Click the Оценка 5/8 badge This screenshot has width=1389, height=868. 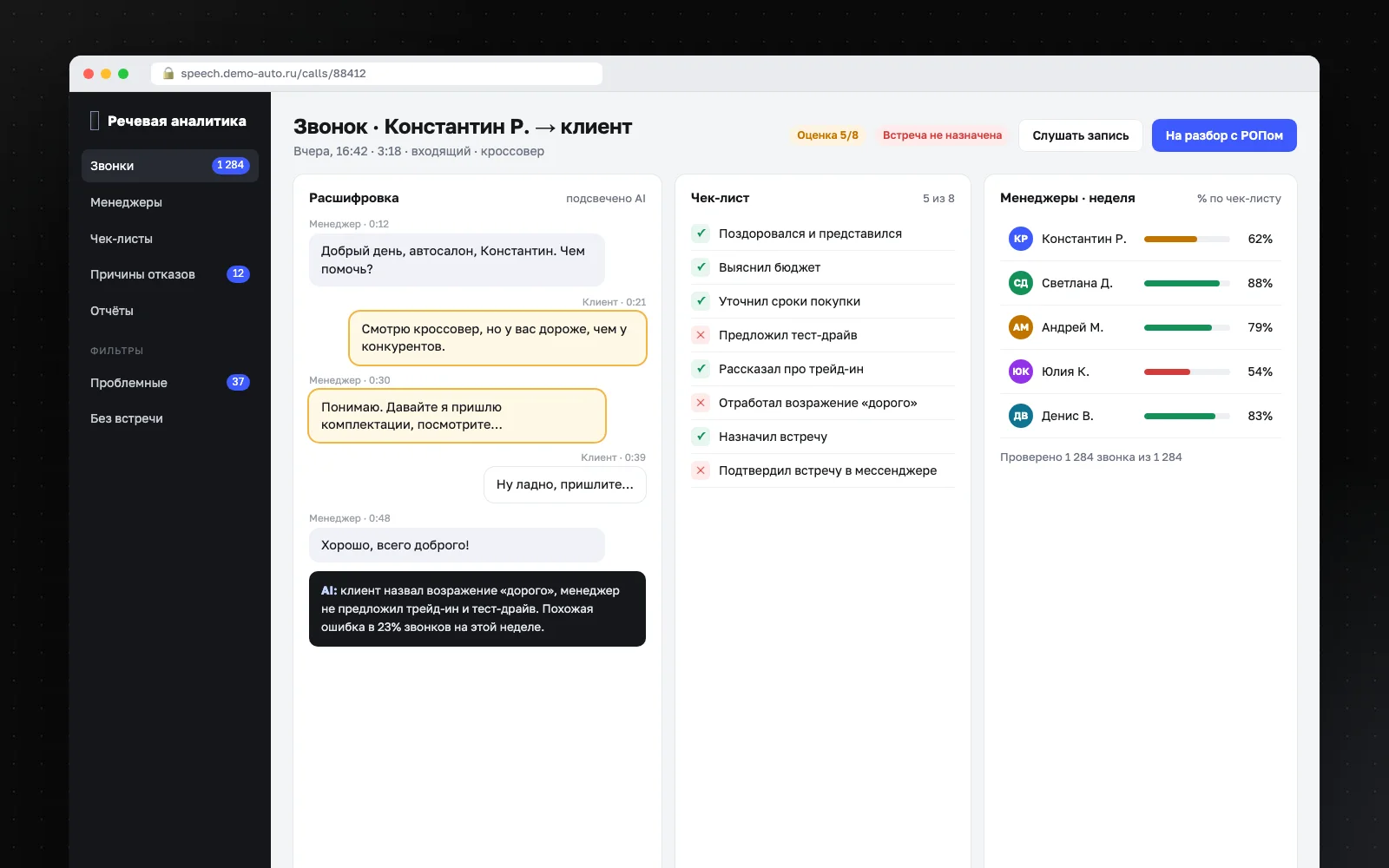[x=827, y=135]
